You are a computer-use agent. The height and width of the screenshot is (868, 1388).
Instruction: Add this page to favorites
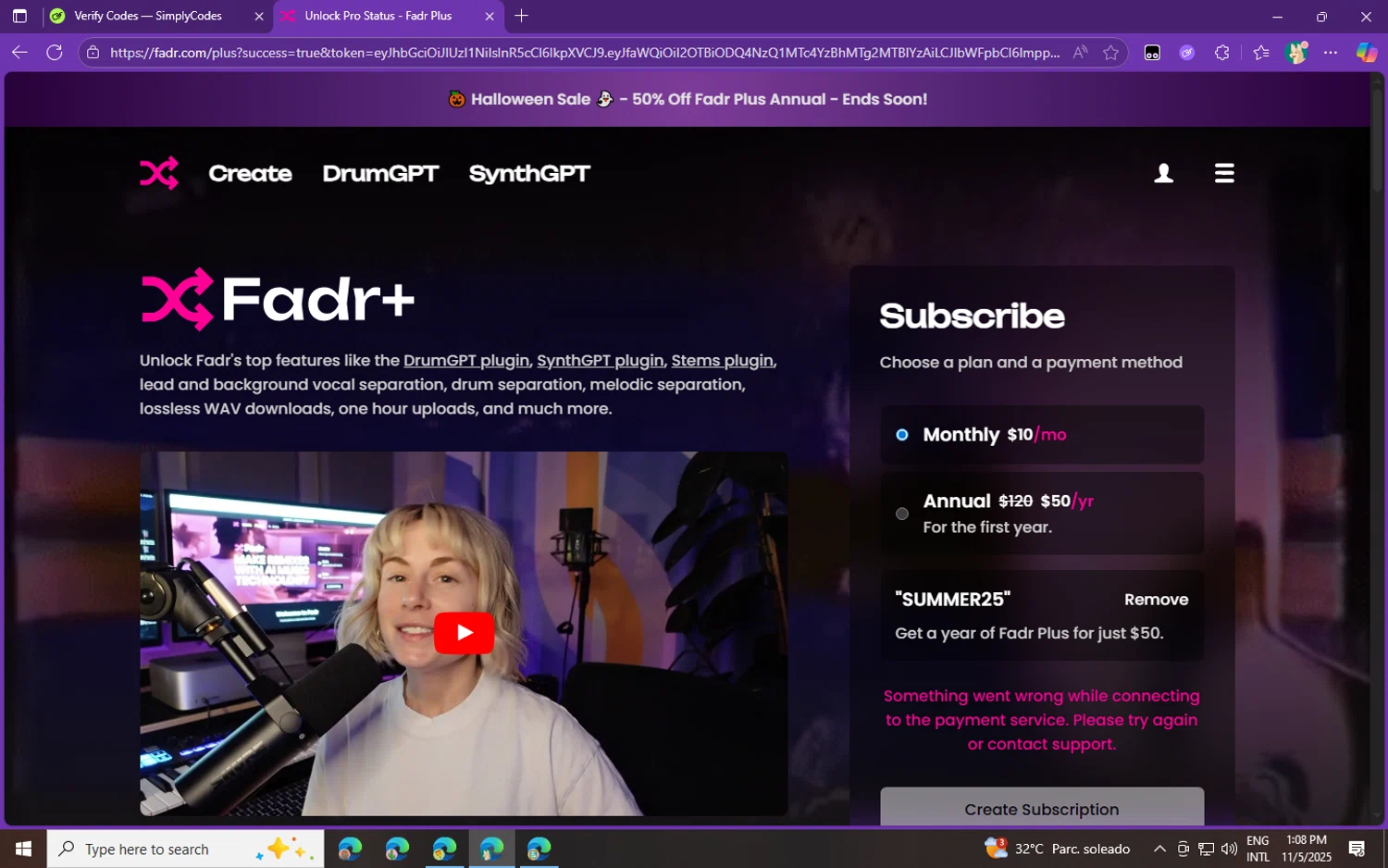[1110, 53]
